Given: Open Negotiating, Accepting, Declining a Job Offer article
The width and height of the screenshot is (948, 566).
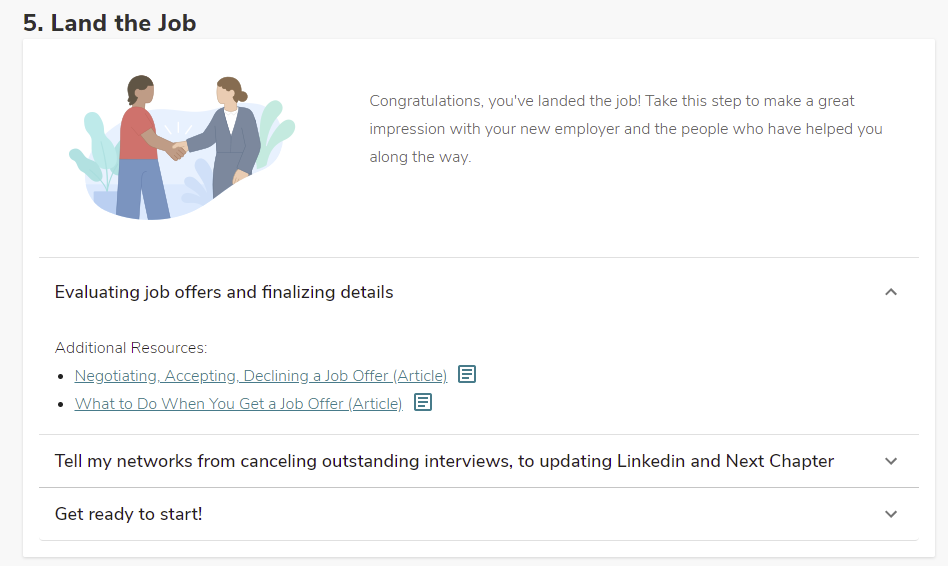Looking at the screenshot, I should pyautogui.click(x=261, y=376).
